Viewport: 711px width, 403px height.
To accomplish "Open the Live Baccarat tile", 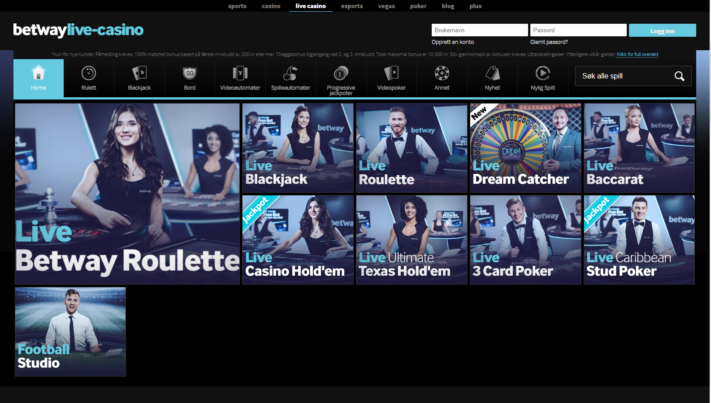I will [x=639, y=148].
